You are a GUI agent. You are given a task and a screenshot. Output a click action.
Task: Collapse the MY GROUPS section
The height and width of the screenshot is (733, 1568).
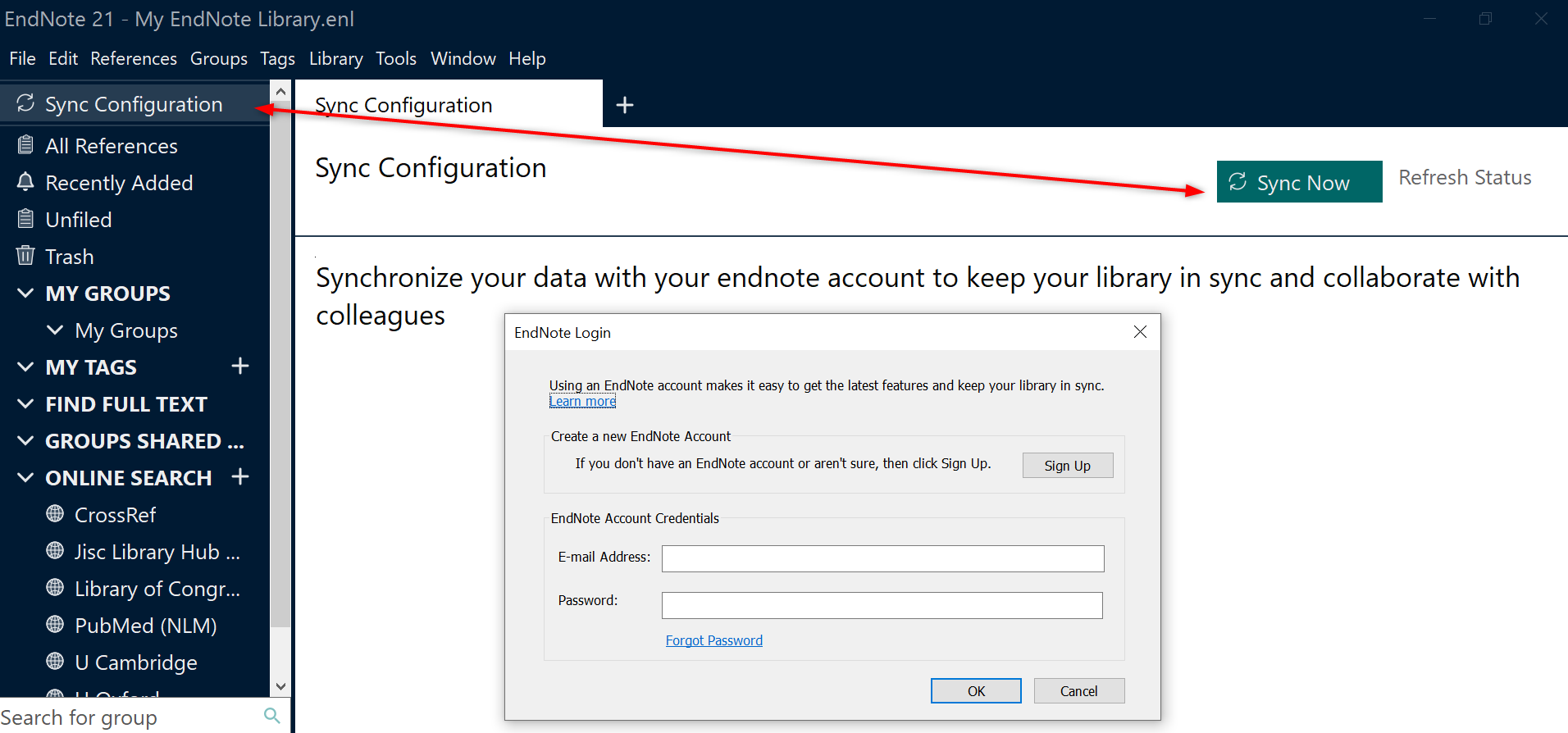tap(25, 294)
